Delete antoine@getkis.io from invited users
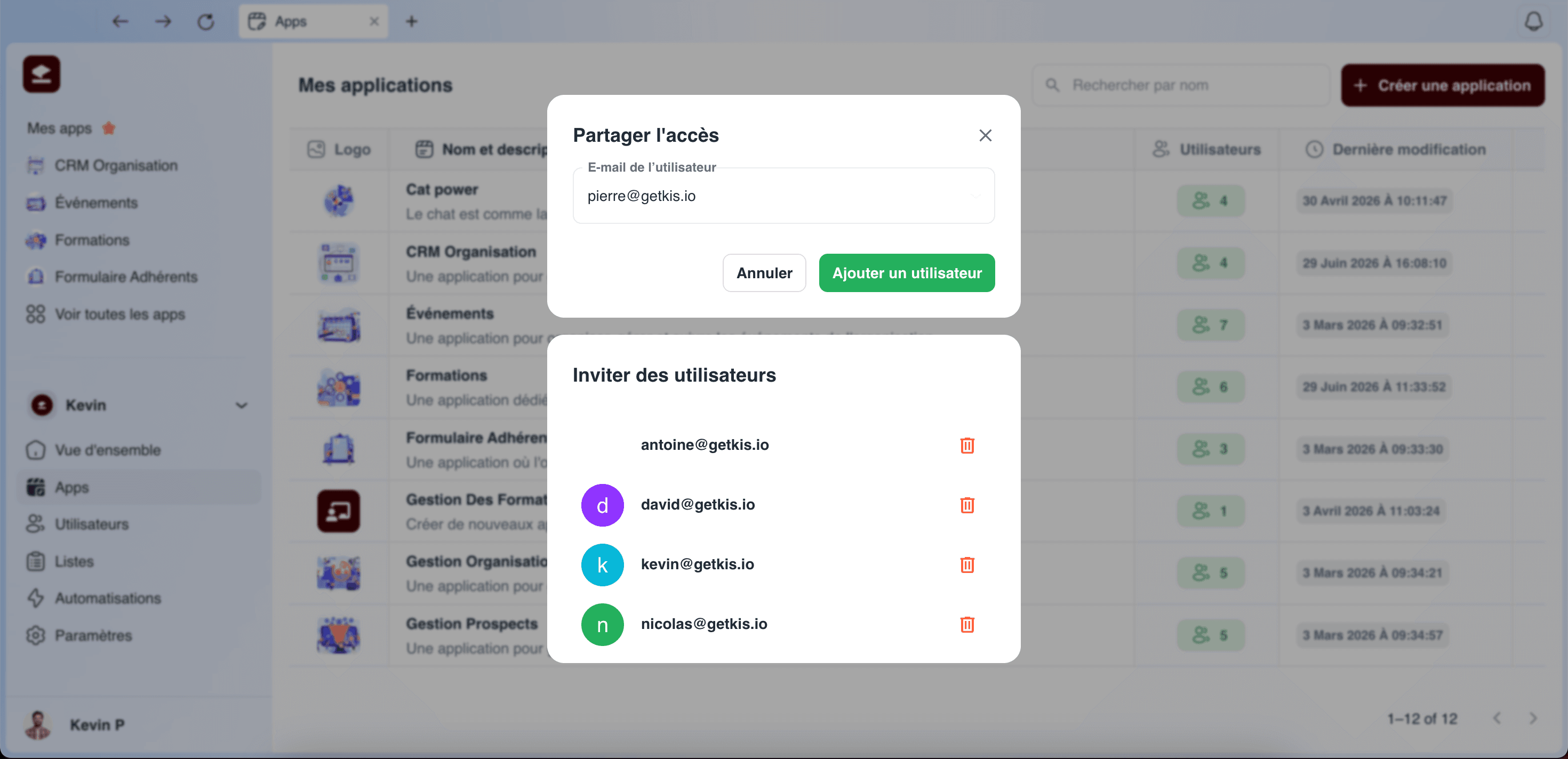Screen dimensions: 1568x759 pos(966,445)
